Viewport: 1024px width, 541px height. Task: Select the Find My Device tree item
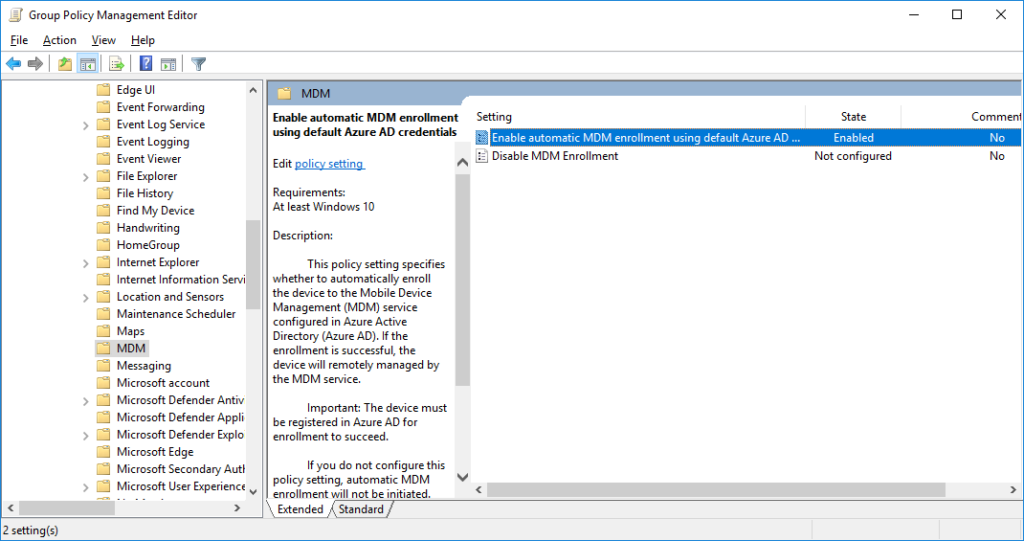155,210
